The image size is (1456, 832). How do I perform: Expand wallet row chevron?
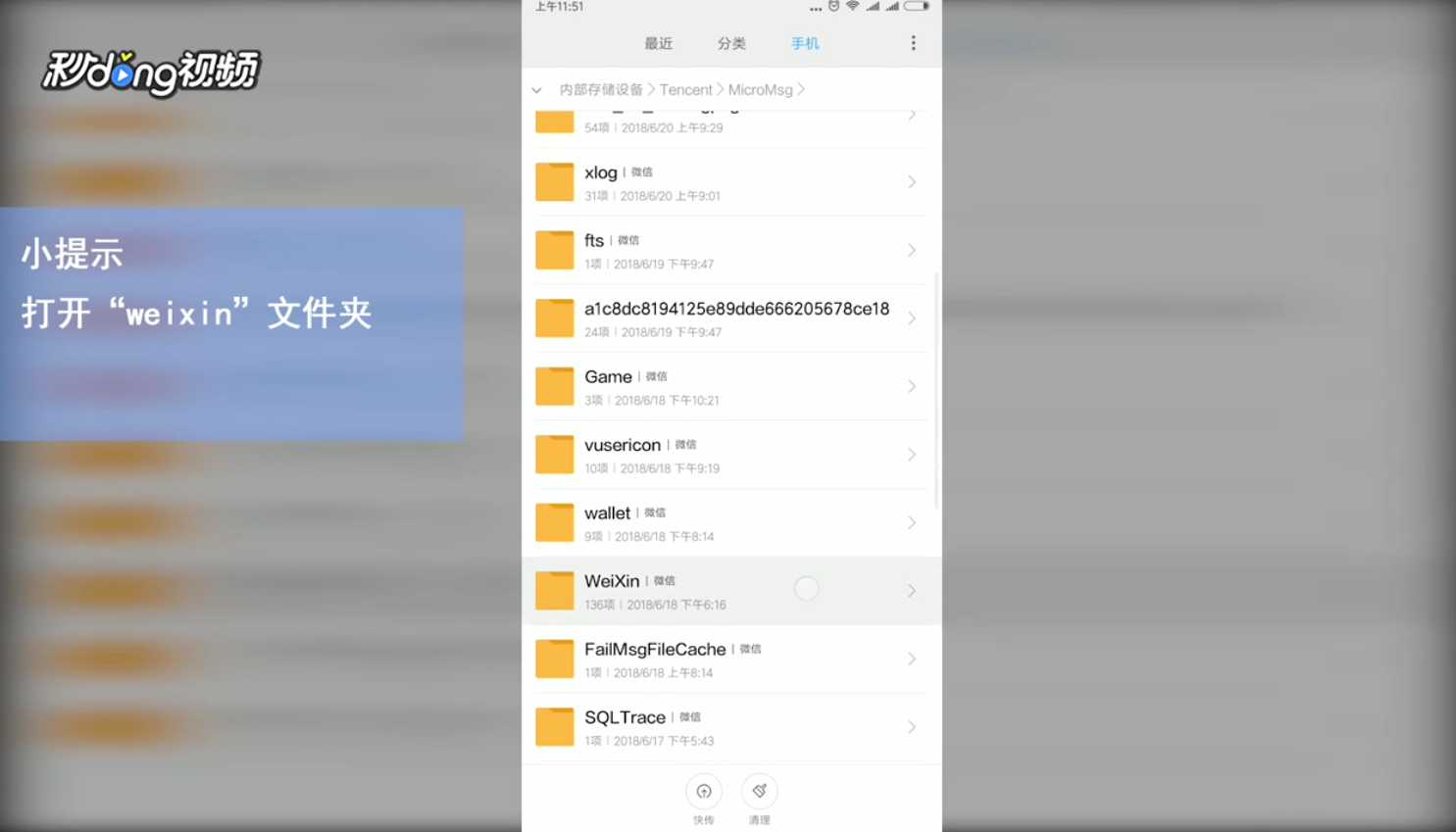(912, 522)
